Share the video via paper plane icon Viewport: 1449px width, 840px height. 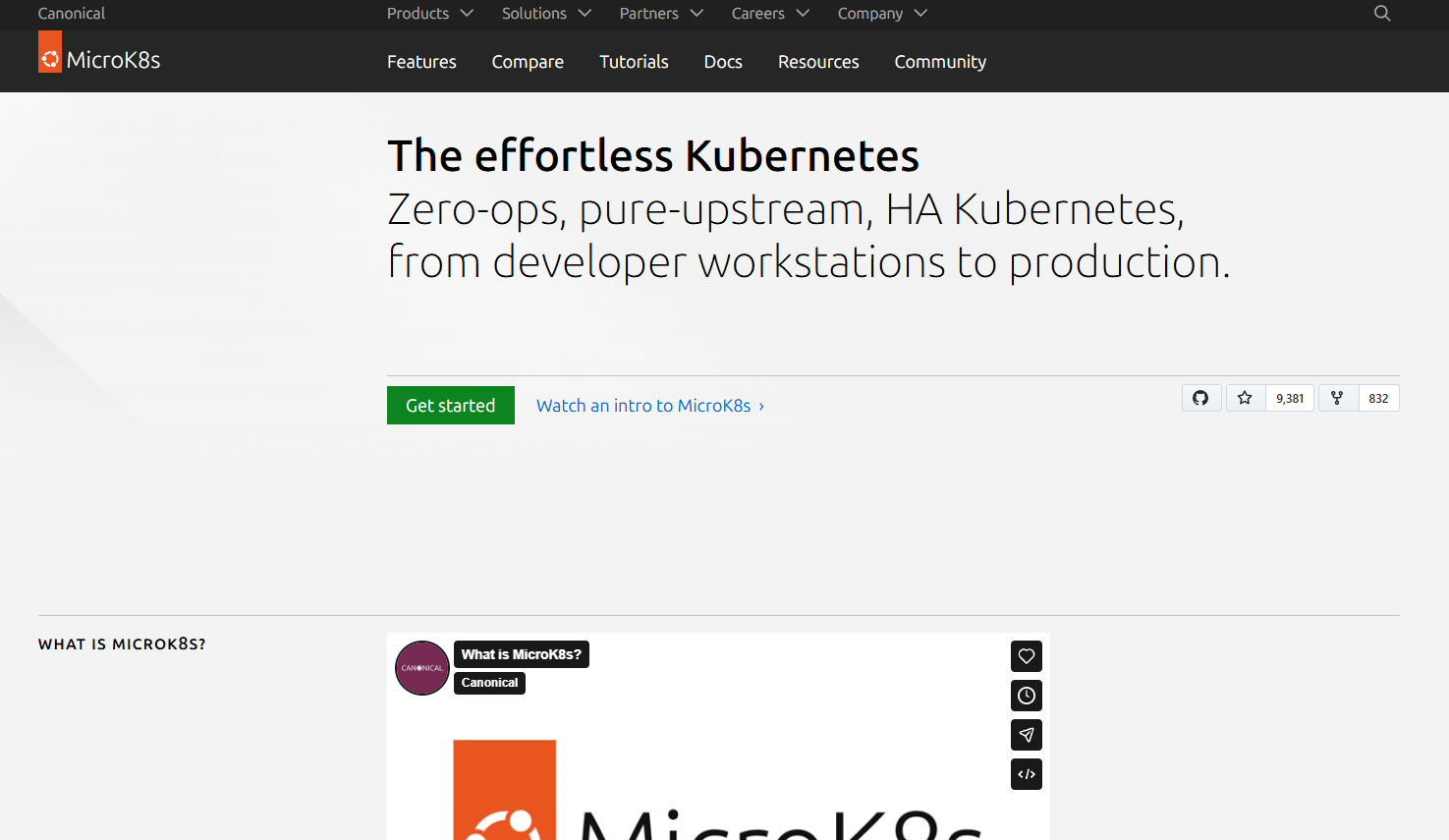pyautogui.click(x=1027, y=735)
